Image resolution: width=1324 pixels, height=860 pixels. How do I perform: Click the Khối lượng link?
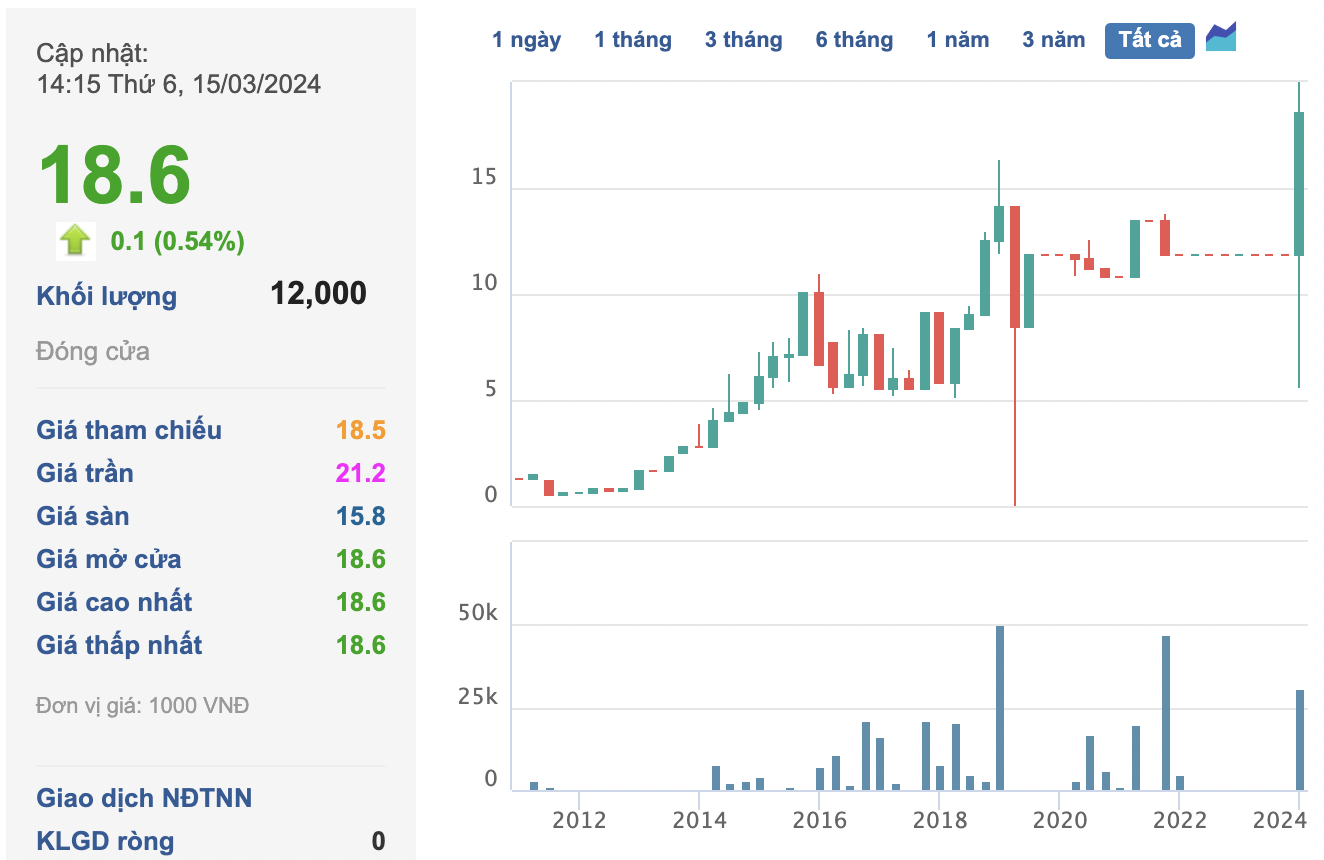click(104, 295)
